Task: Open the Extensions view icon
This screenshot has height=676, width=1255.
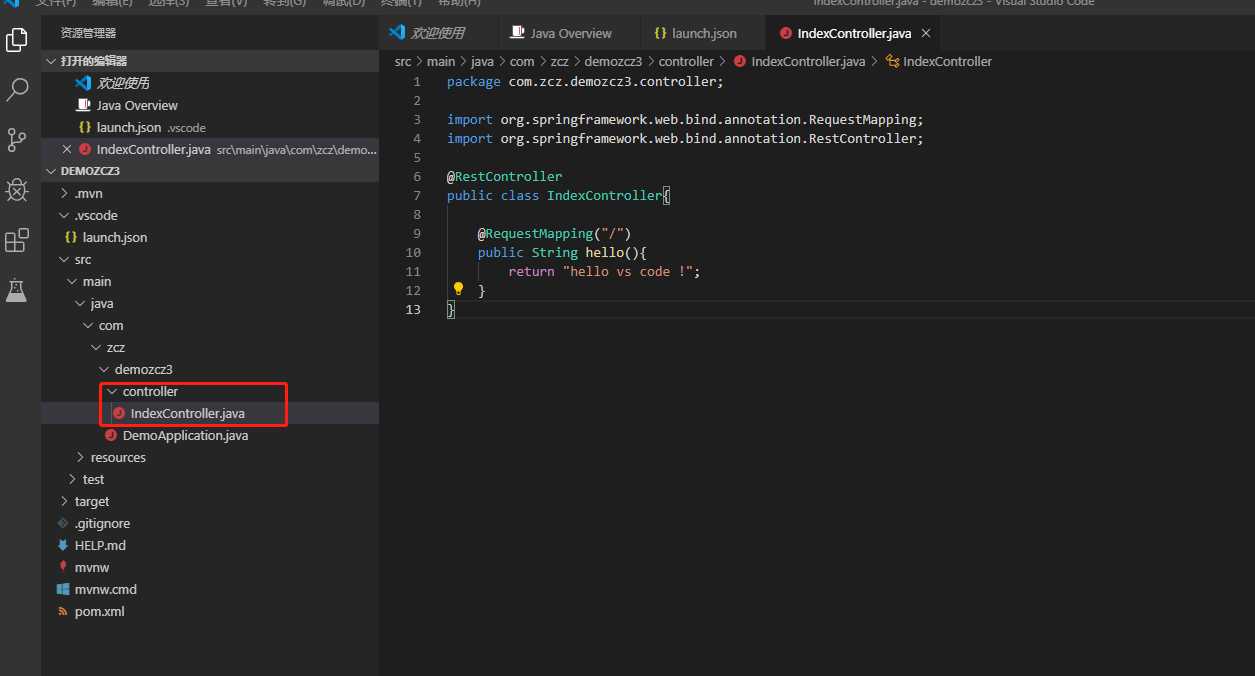Action: point(17,240)
